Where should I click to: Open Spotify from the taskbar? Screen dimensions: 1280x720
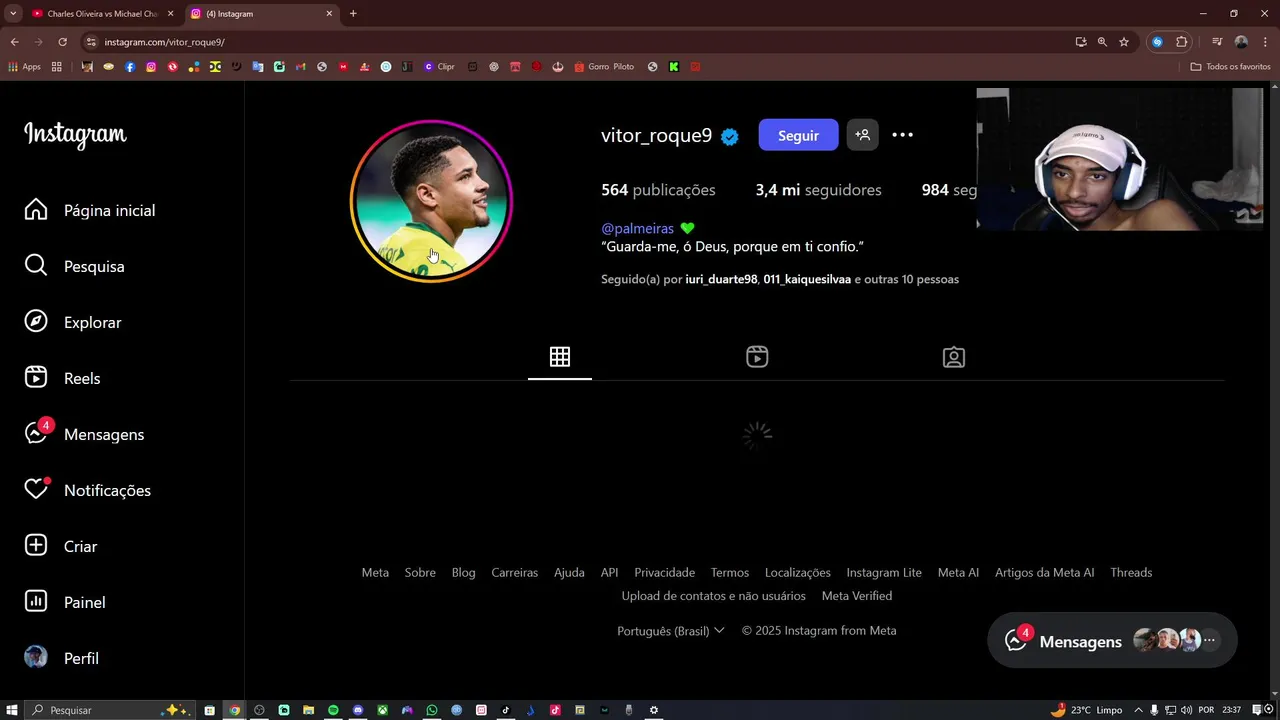(333, 710)
